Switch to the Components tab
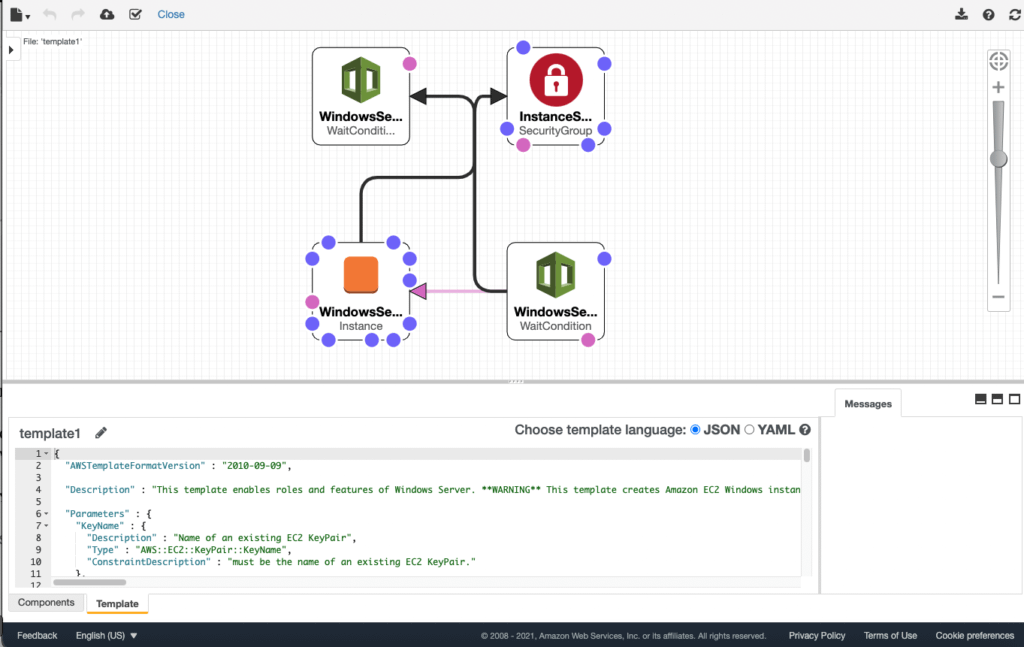 pos(45,602)
